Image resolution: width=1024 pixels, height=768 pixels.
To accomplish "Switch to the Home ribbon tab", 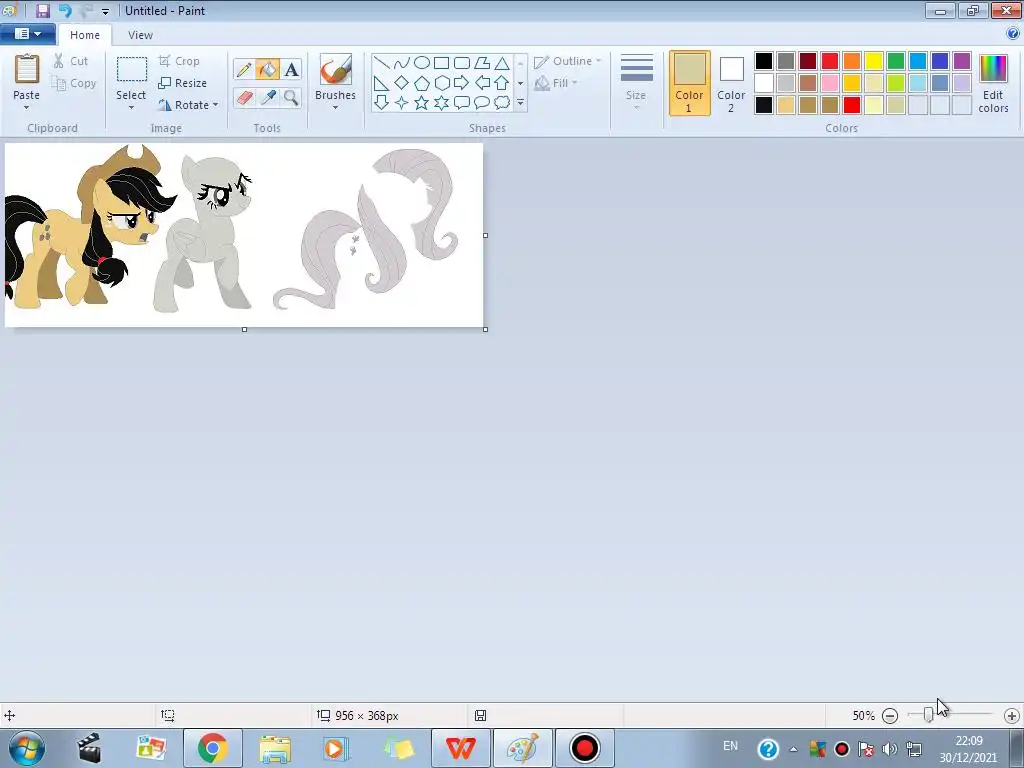I will [x=85, y=35].
